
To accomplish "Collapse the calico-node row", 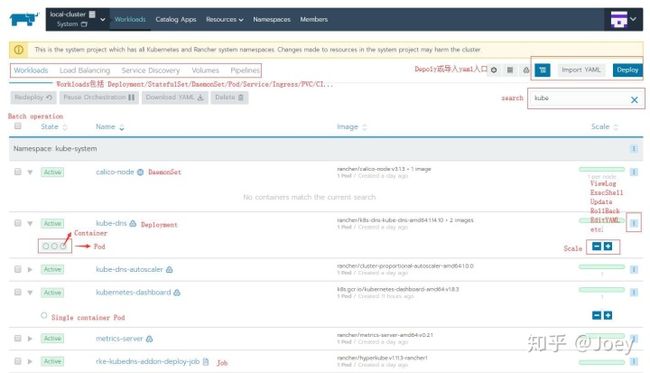I will (x=30, y=172).
